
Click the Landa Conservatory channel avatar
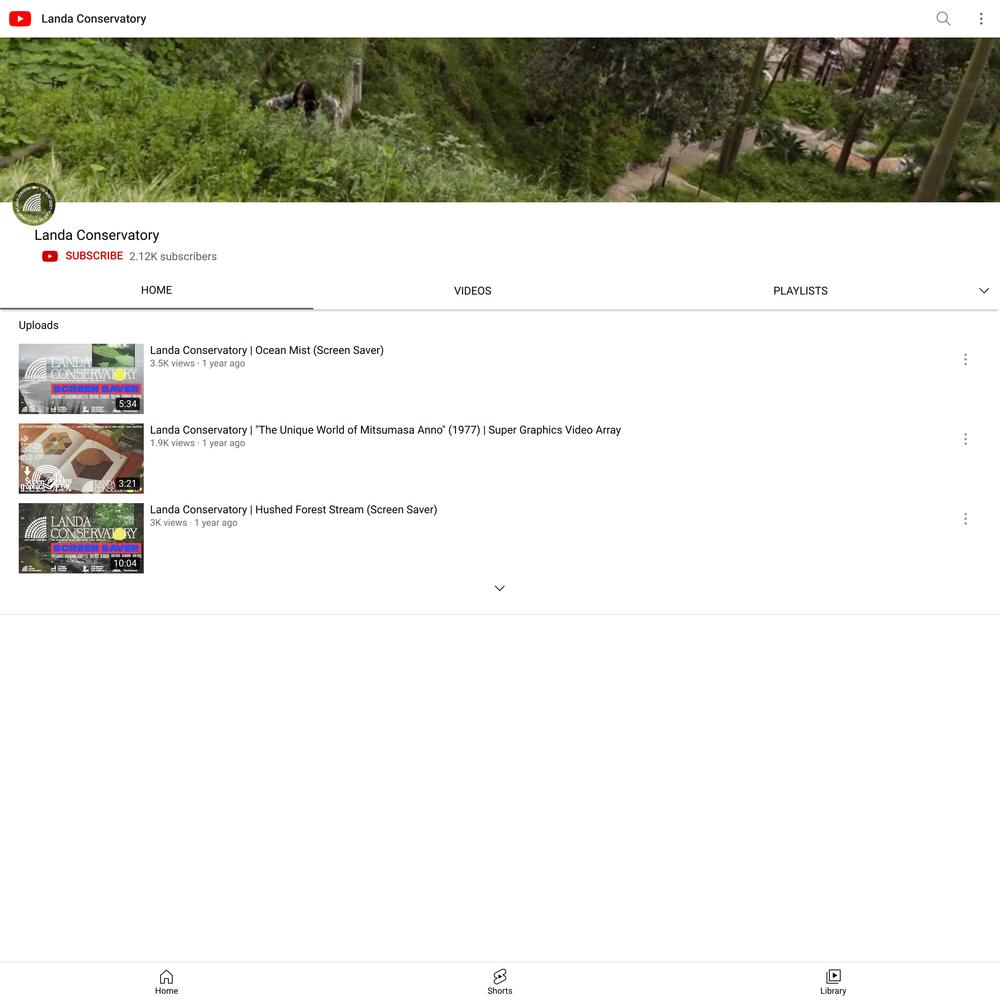click(34, 204)
